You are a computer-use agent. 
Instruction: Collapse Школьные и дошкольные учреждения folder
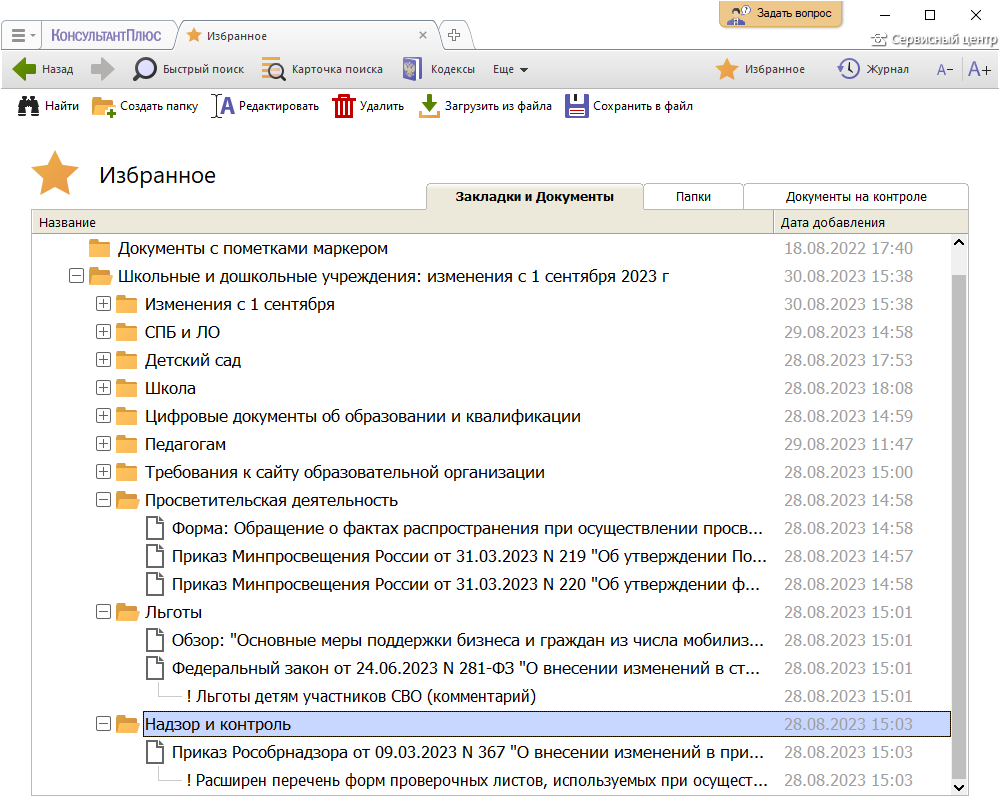[x=77, y=276]
